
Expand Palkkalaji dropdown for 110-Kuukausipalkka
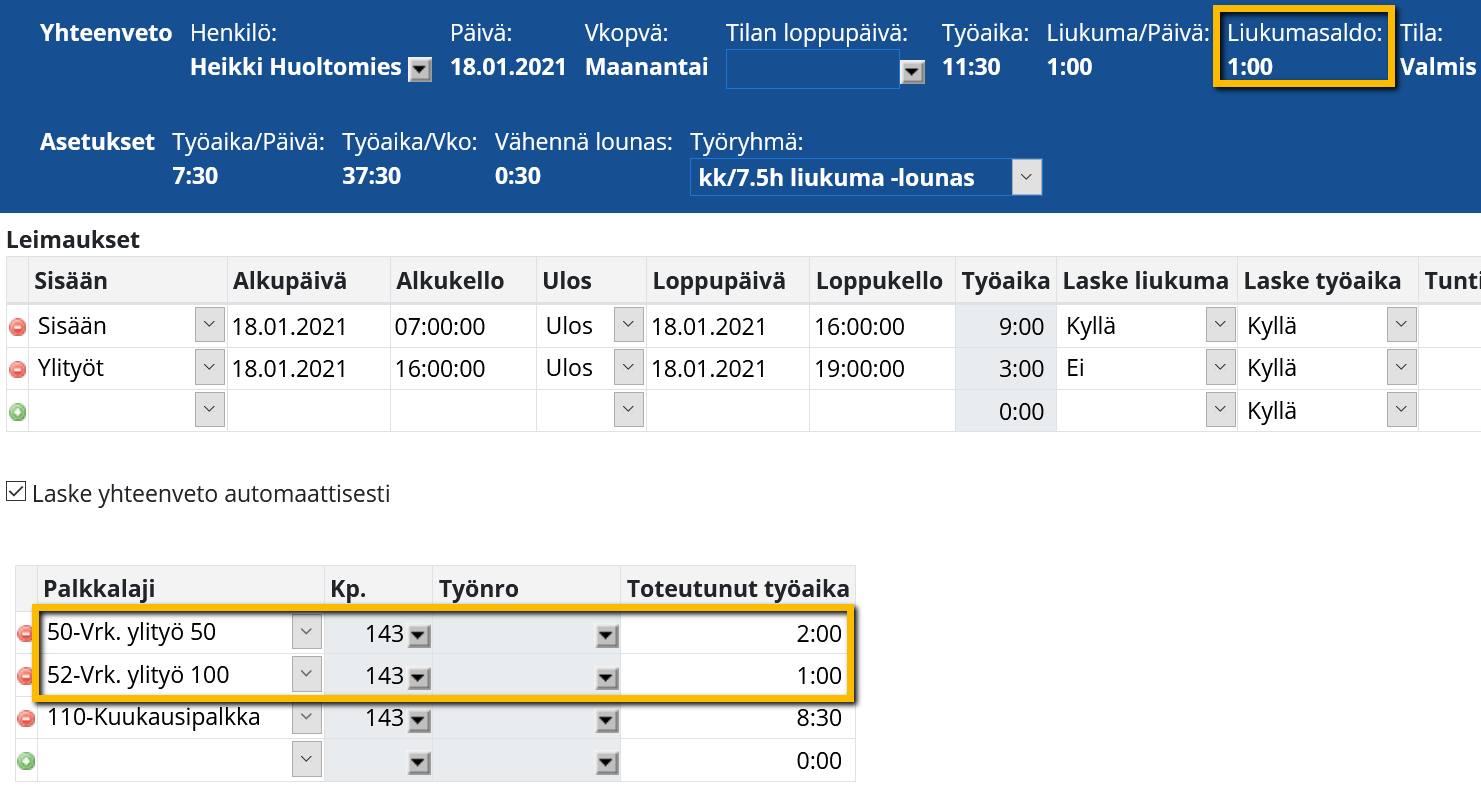(x=306, y=718)
